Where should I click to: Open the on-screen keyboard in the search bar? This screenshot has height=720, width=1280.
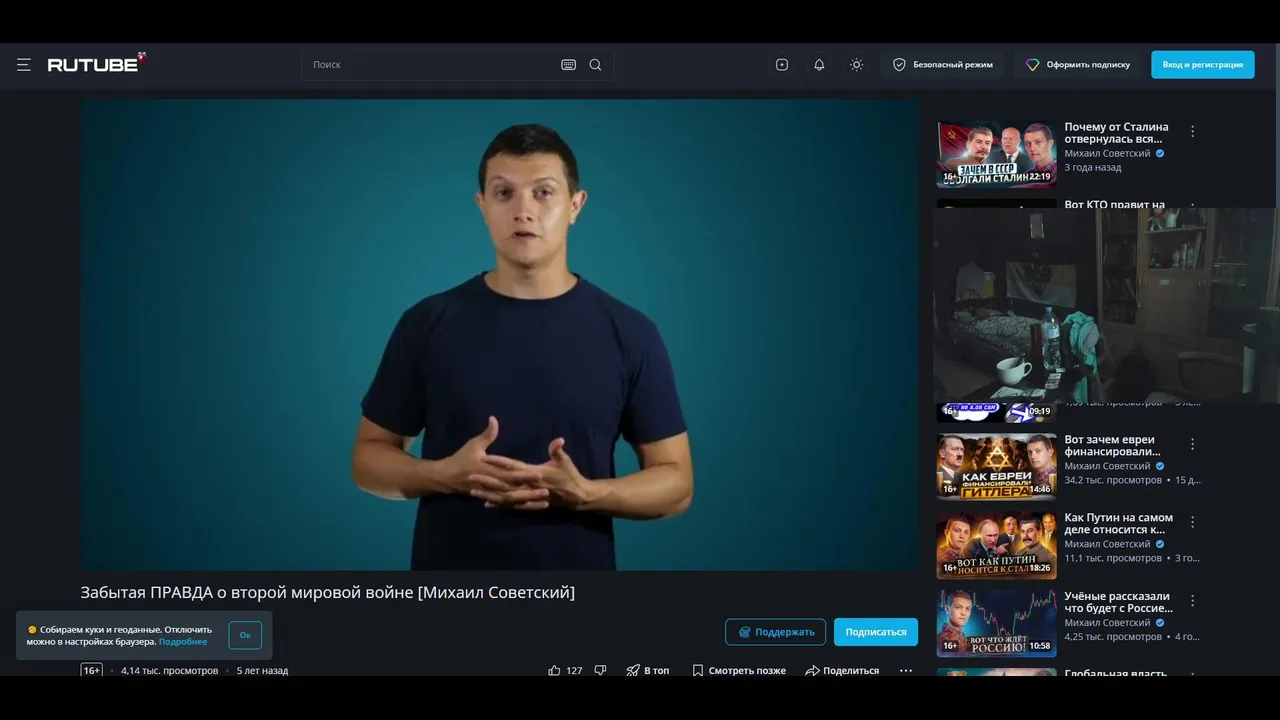pos(568,65)
